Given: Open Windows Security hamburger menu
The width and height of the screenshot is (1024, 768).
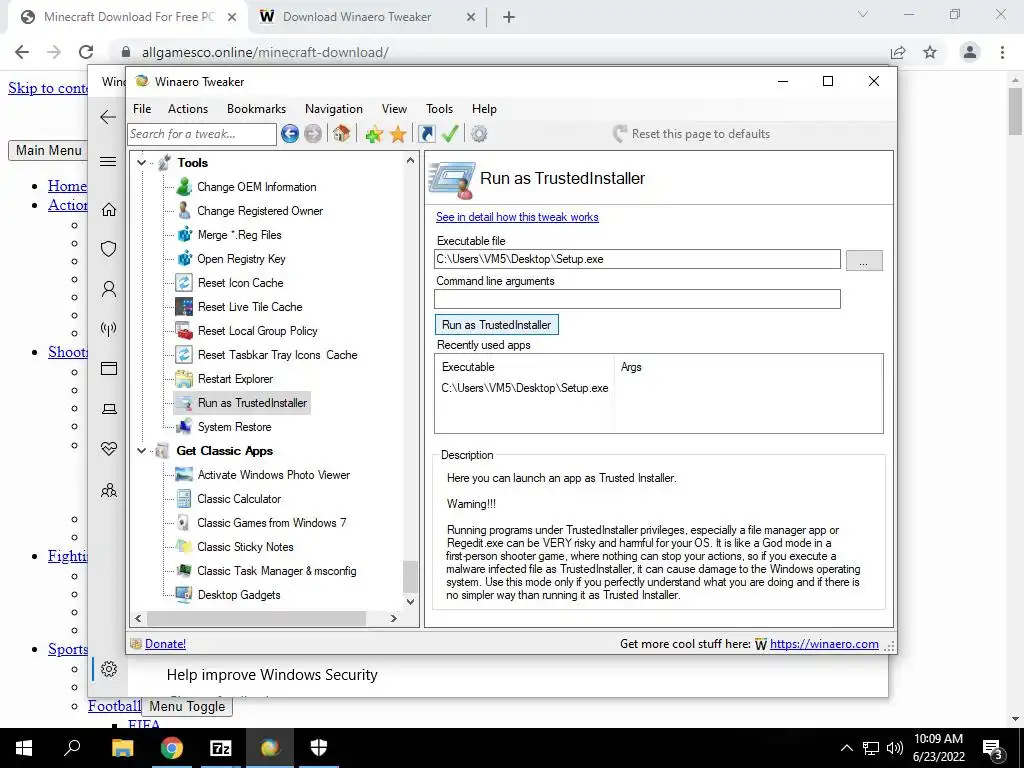Looking at the screenshot, I should point(108,161).
